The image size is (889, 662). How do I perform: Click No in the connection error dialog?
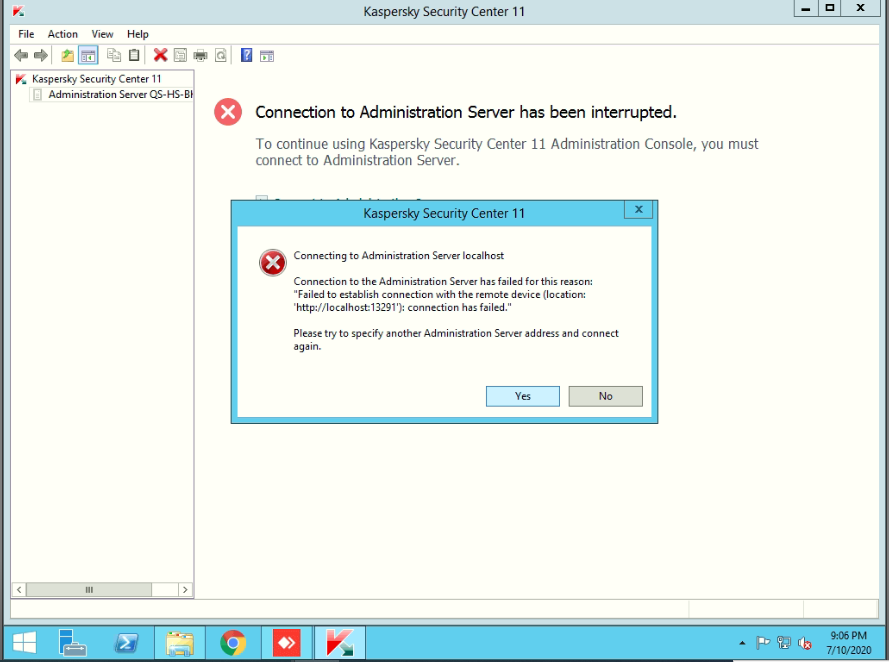pos(606,396)
